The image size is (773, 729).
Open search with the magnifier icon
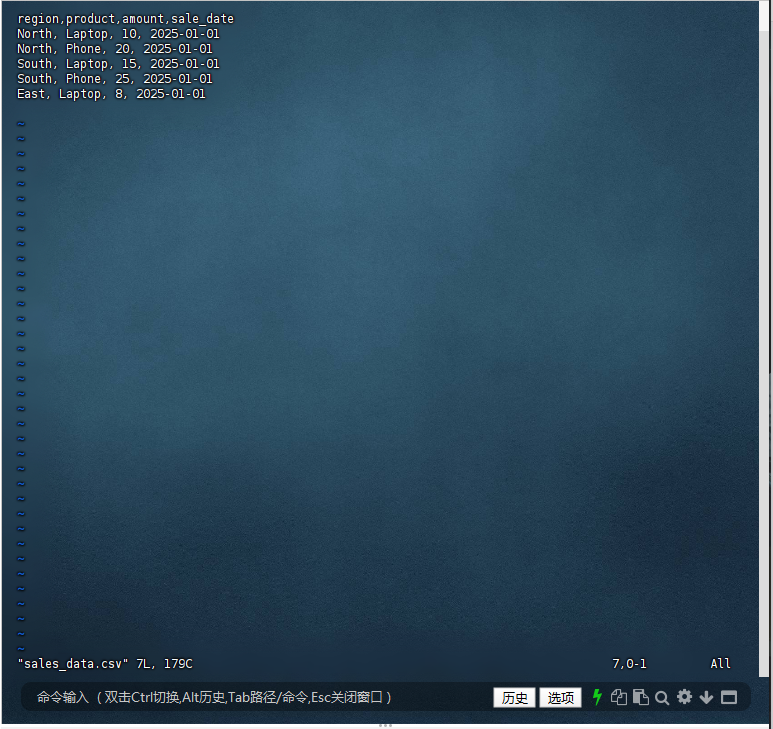pos(662,697)
